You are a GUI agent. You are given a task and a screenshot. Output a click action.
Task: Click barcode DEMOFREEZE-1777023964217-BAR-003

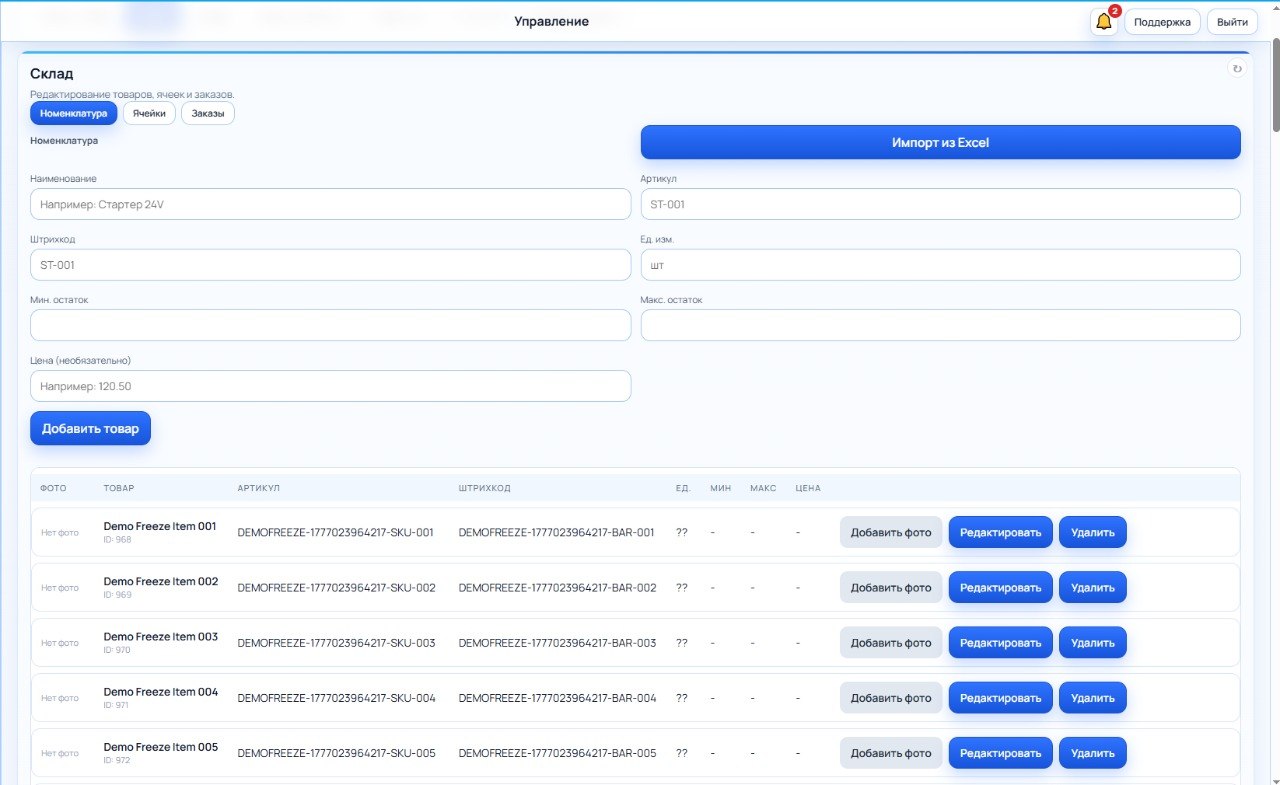[557, 642]
